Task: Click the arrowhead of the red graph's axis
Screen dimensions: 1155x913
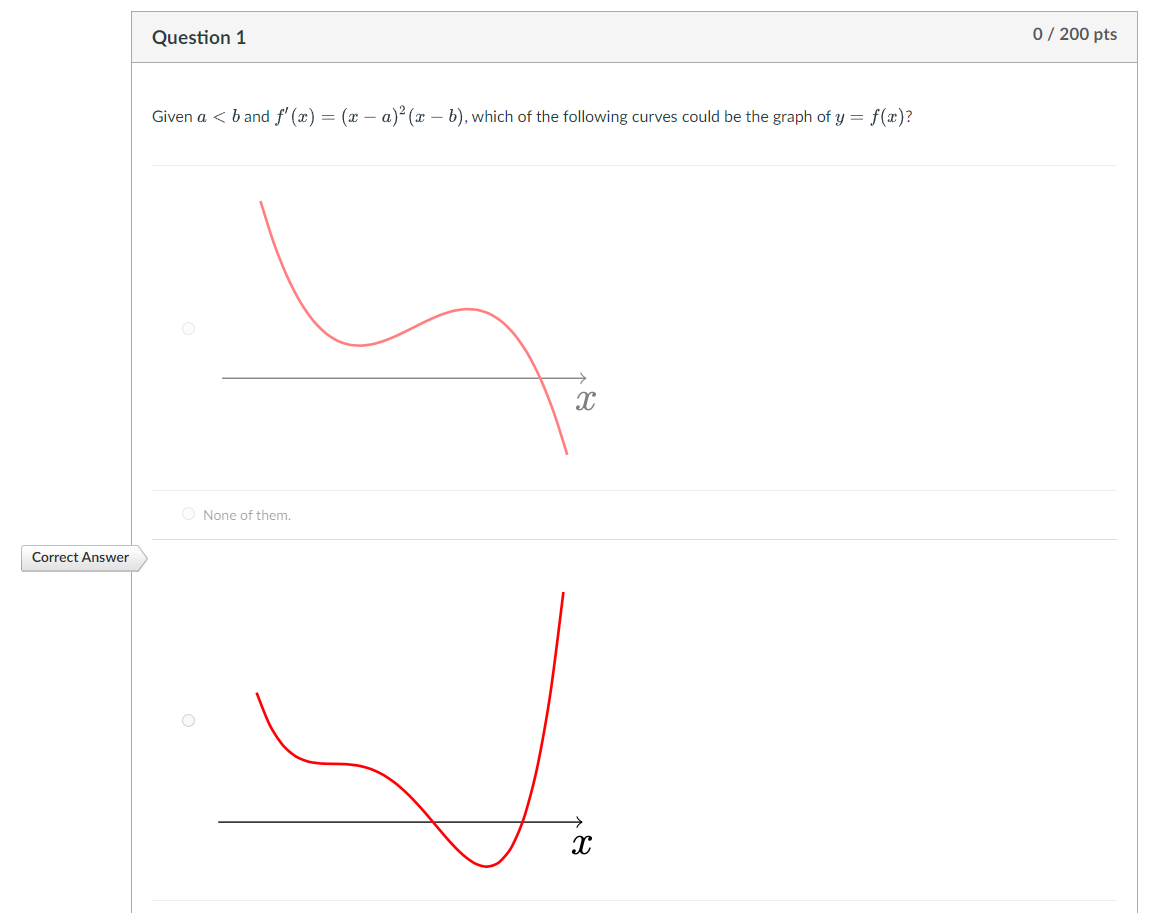Action: click(x=578, y=822)
